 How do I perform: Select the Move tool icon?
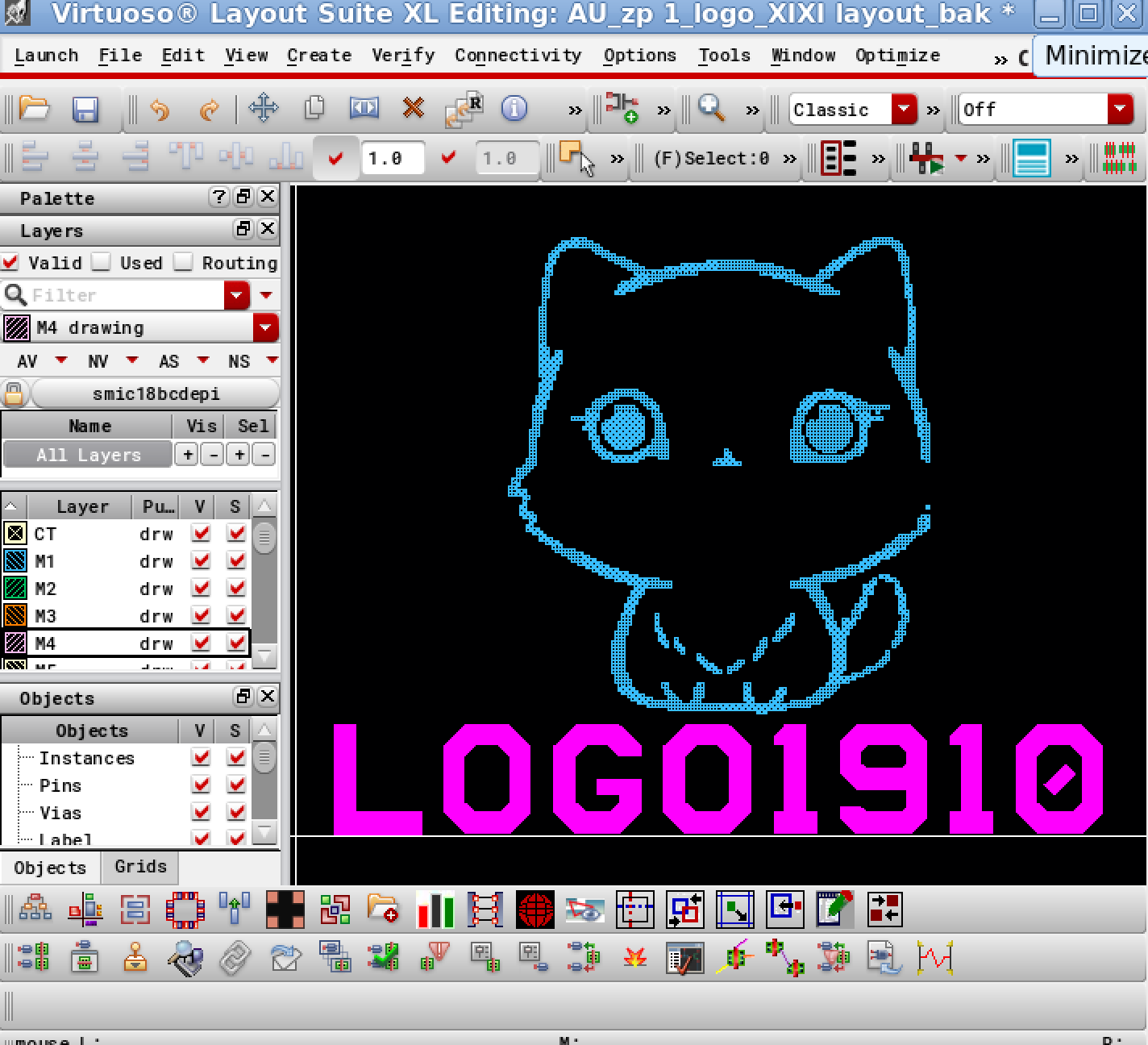point(264,108)
